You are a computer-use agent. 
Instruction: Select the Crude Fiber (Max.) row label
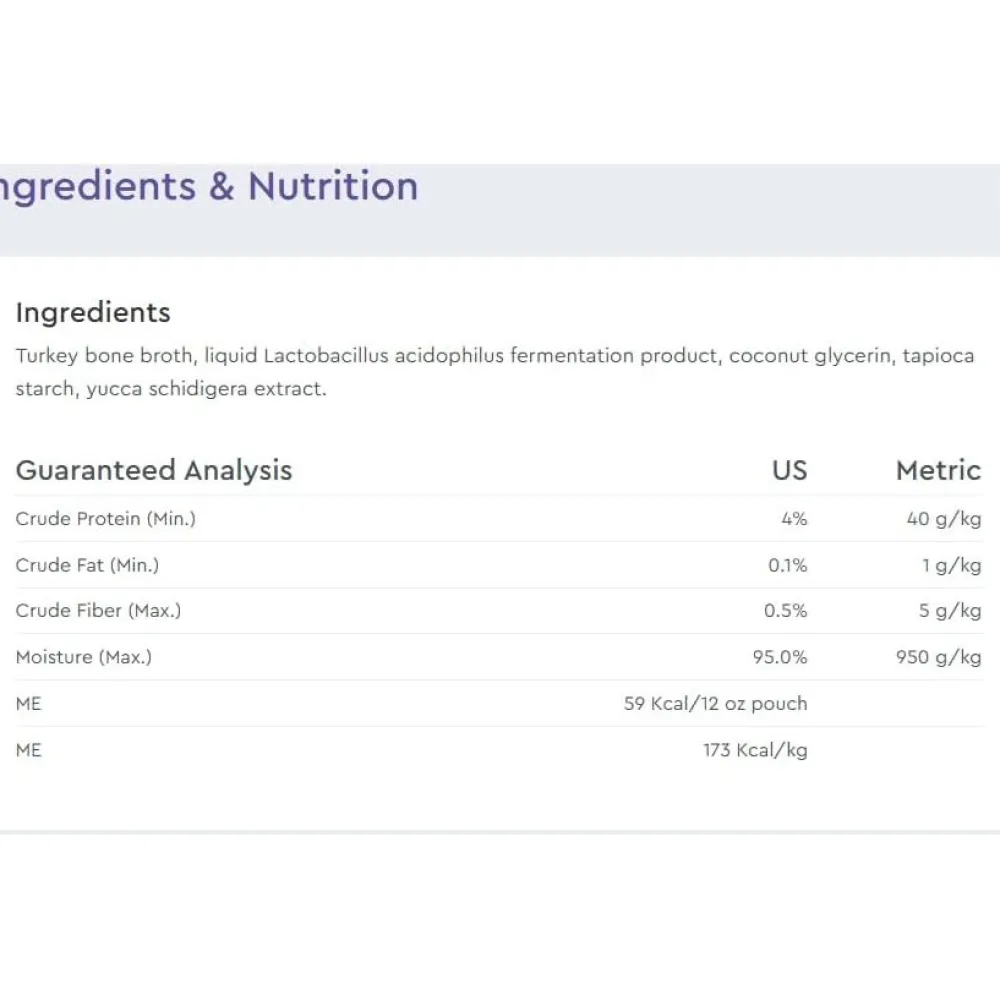click(x=98, y=610)
